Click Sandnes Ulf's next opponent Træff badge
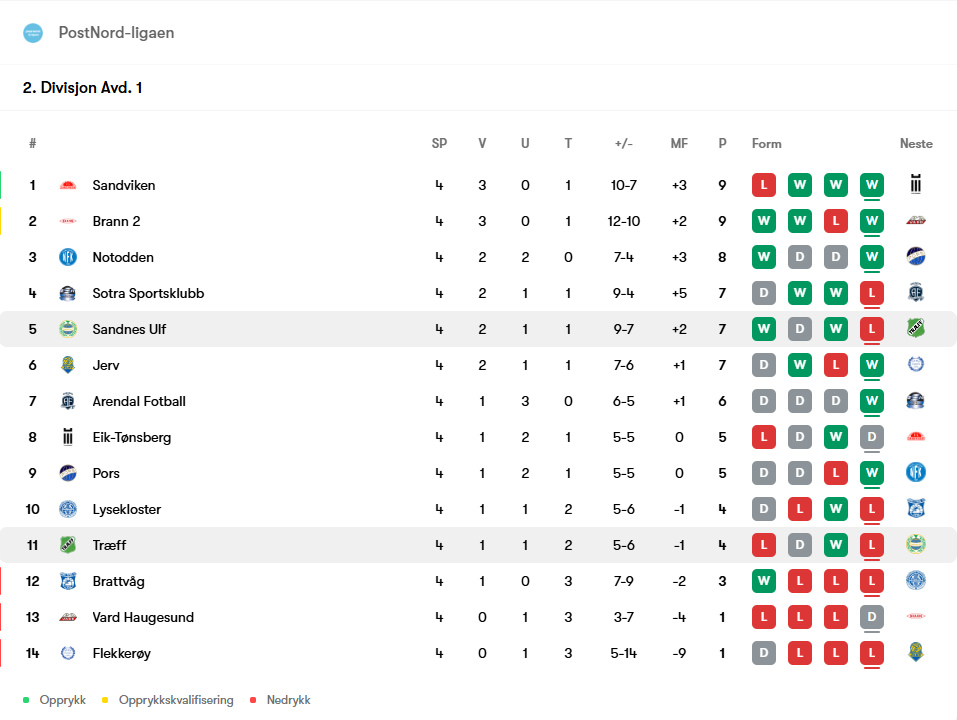The width and height of the screenshot is (957, 720). coord(915,328)
